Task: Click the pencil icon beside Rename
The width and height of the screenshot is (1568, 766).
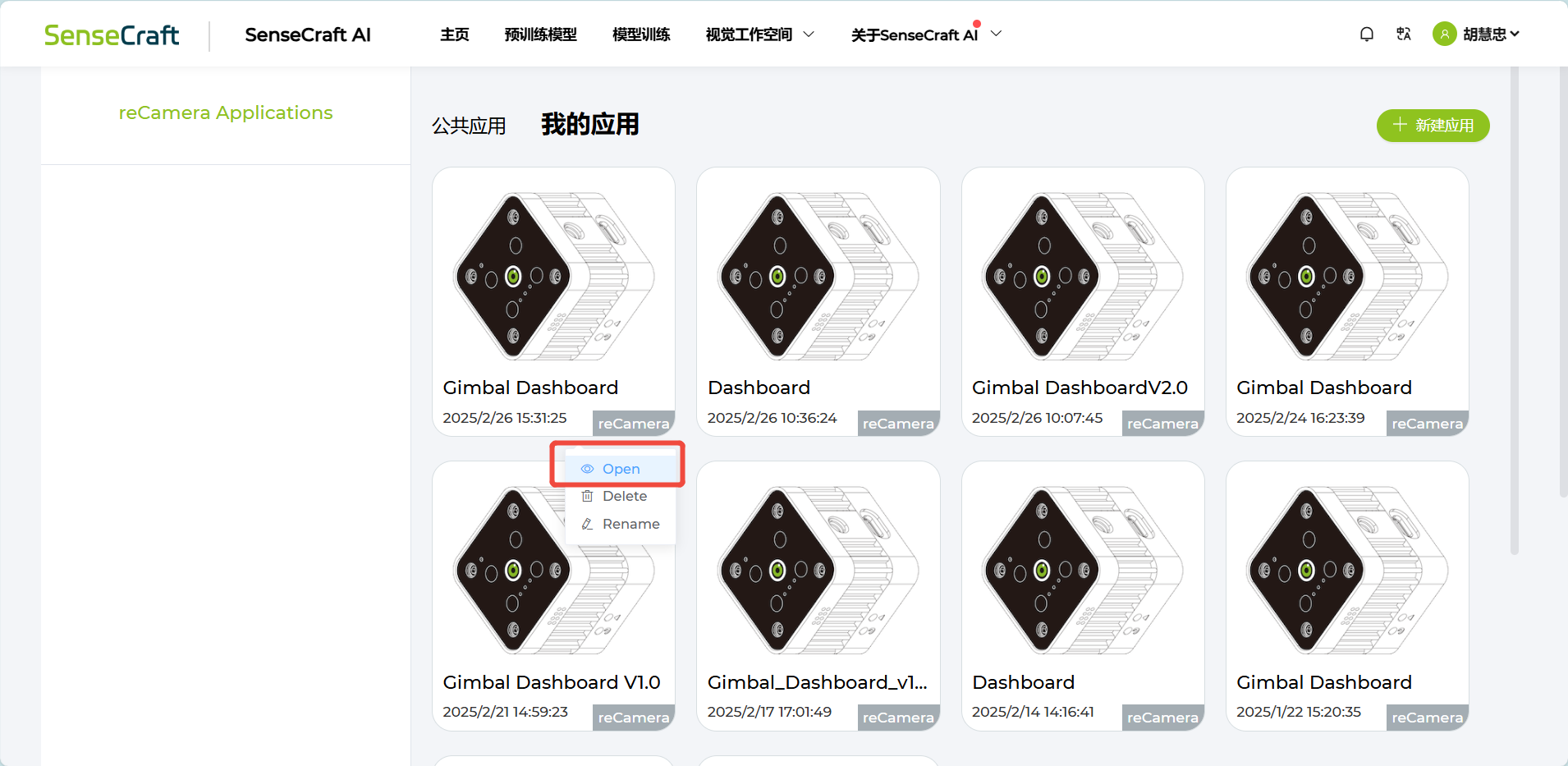Action: point(587,524)
